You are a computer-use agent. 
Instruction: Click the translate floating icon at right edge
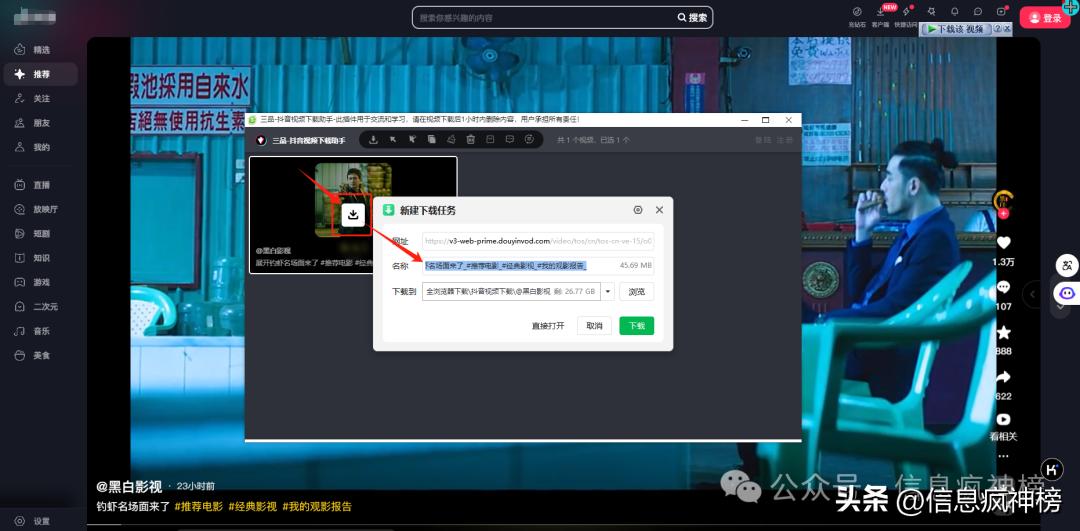(x=1067, y=265)
